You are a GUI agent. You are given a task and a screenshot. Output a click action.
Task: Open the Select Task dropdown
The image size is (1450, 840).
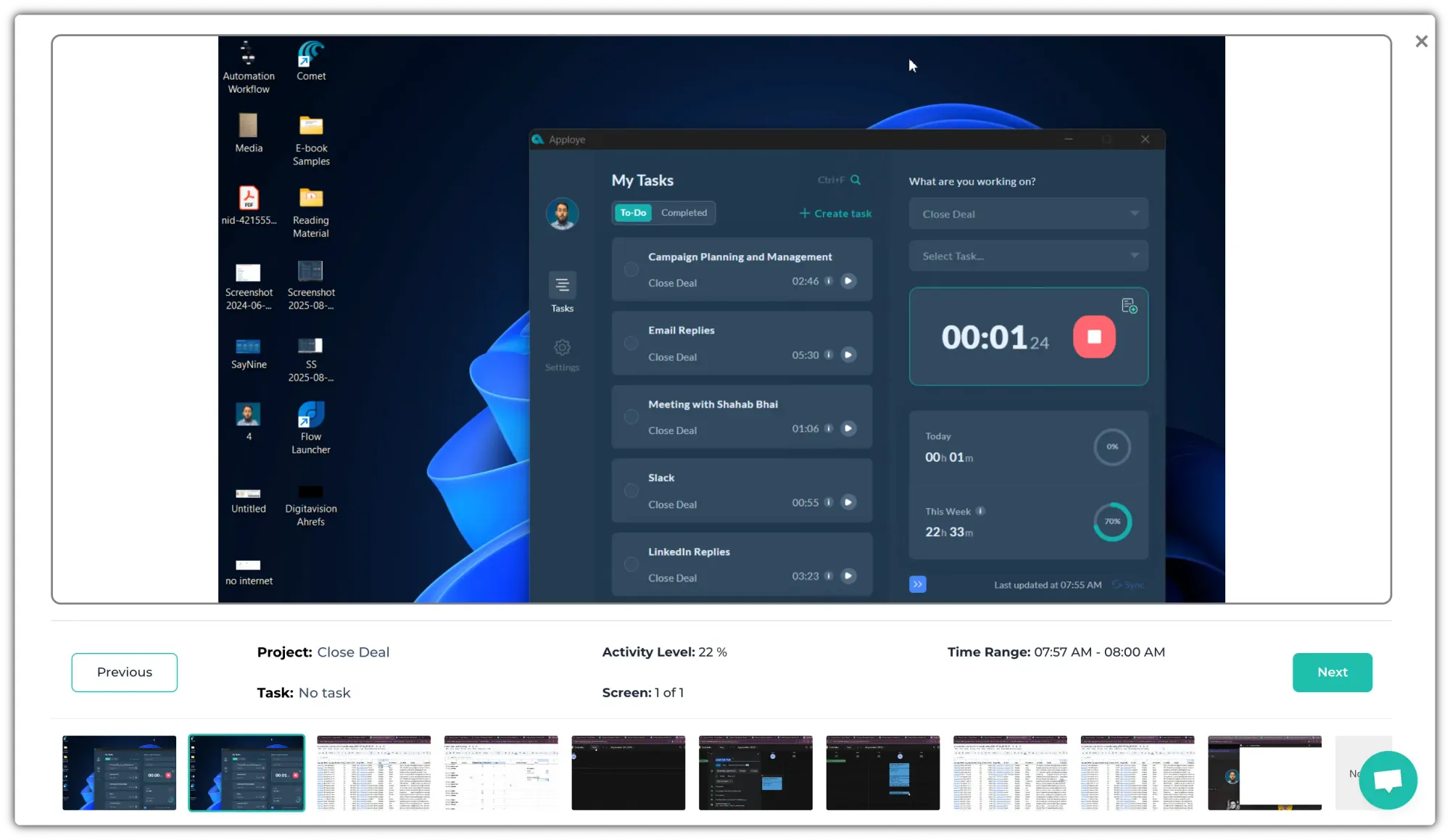[x=1028, y=256]
